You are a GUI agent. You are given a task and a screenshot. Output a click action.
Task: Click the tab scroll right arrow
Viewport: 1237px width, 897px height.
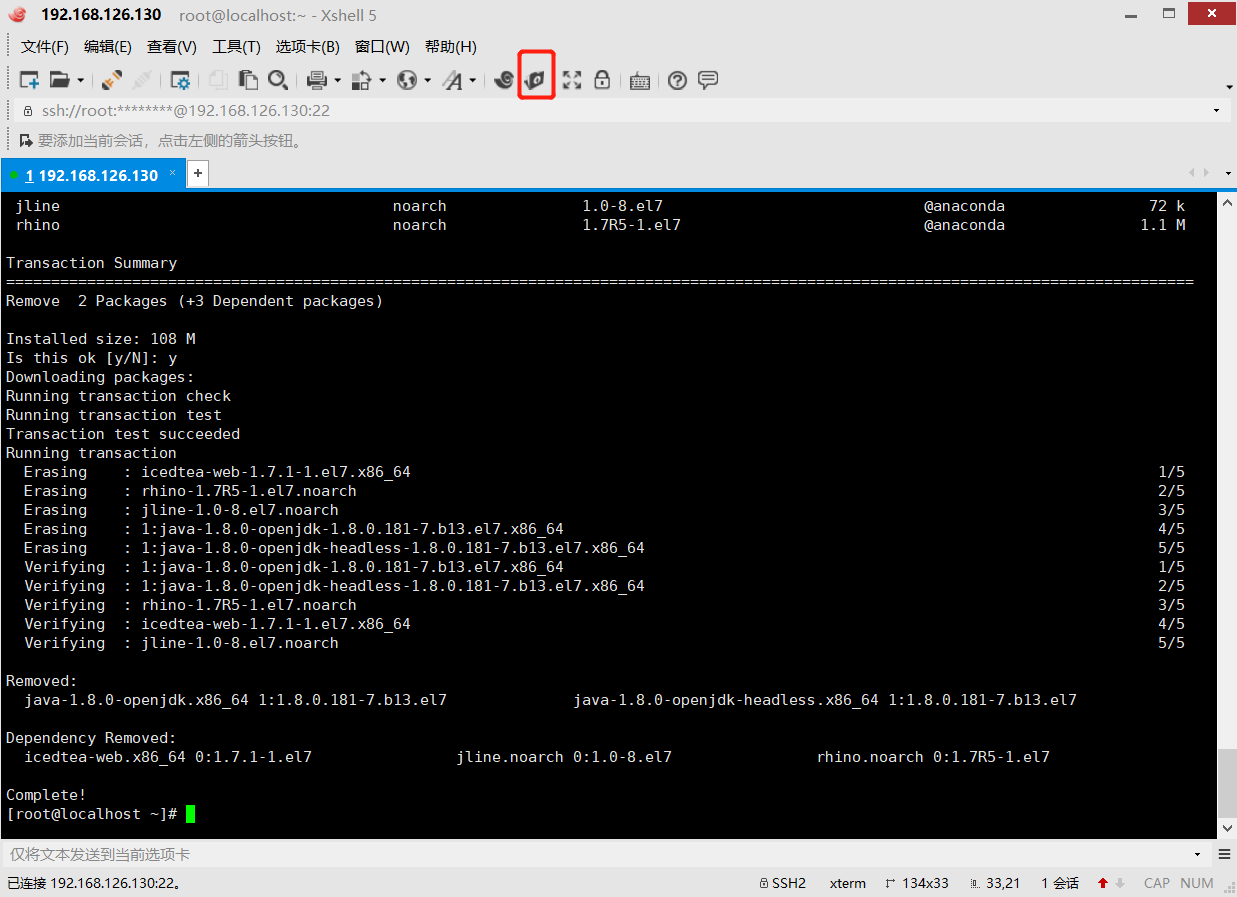1205,174
